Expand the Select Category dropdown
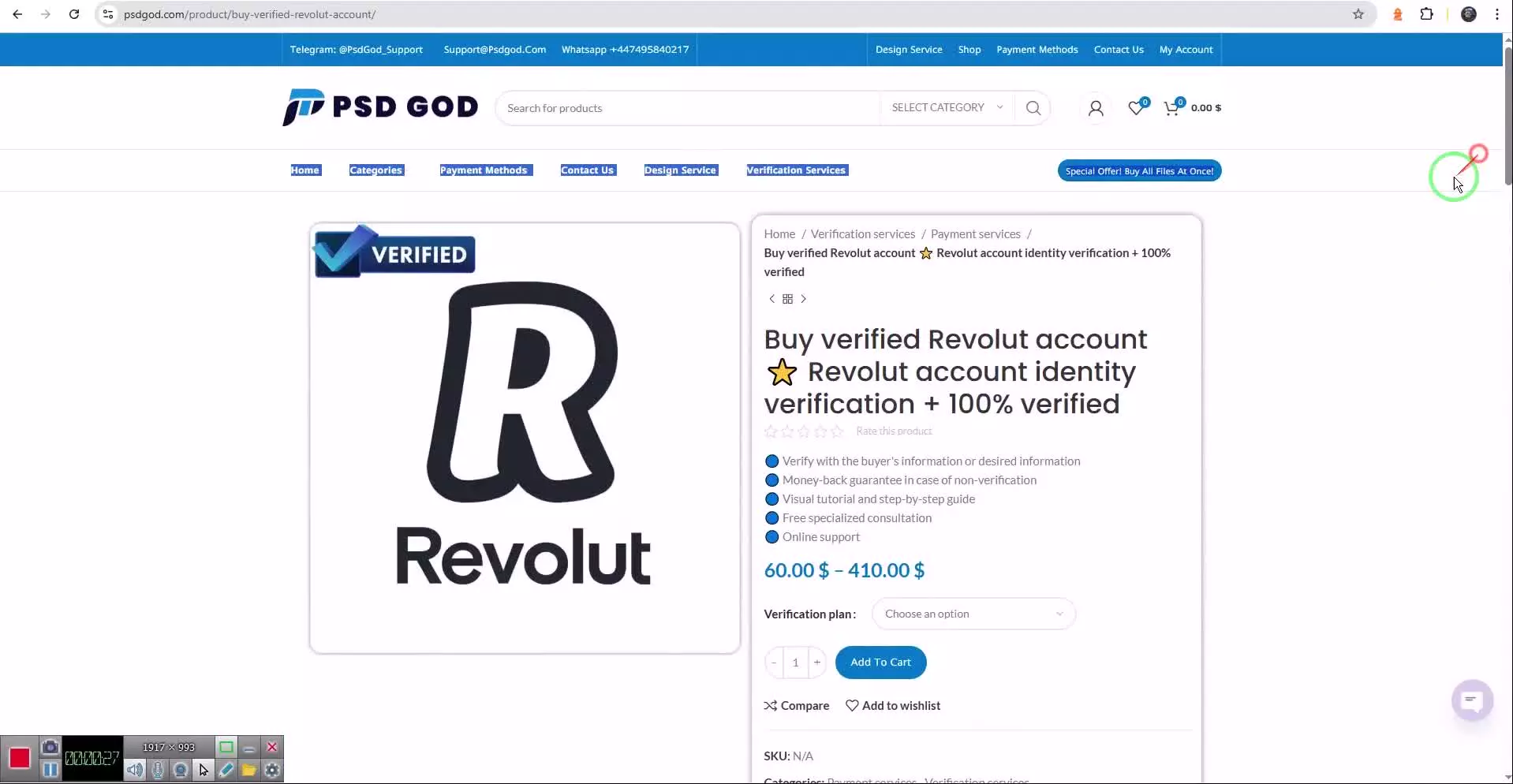1513x784 pixels. click(x=947, y=107)
